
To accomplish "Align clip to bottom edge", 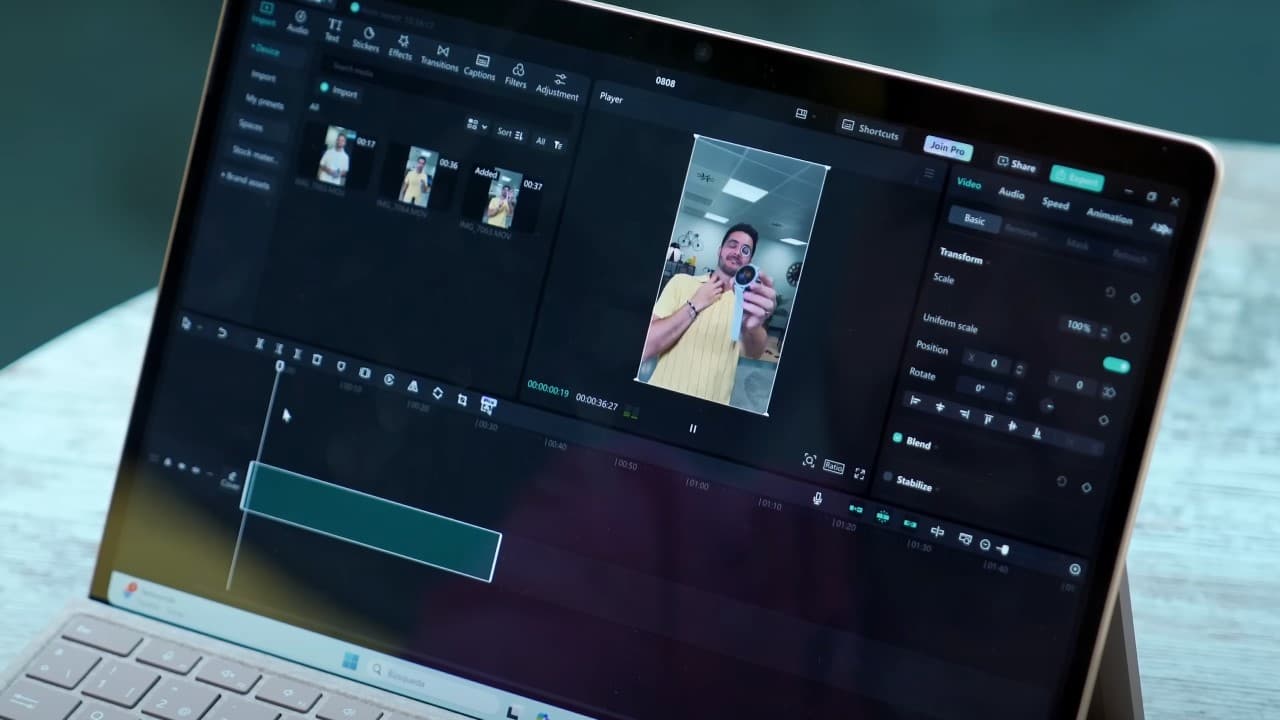I will pos(1037,432).
